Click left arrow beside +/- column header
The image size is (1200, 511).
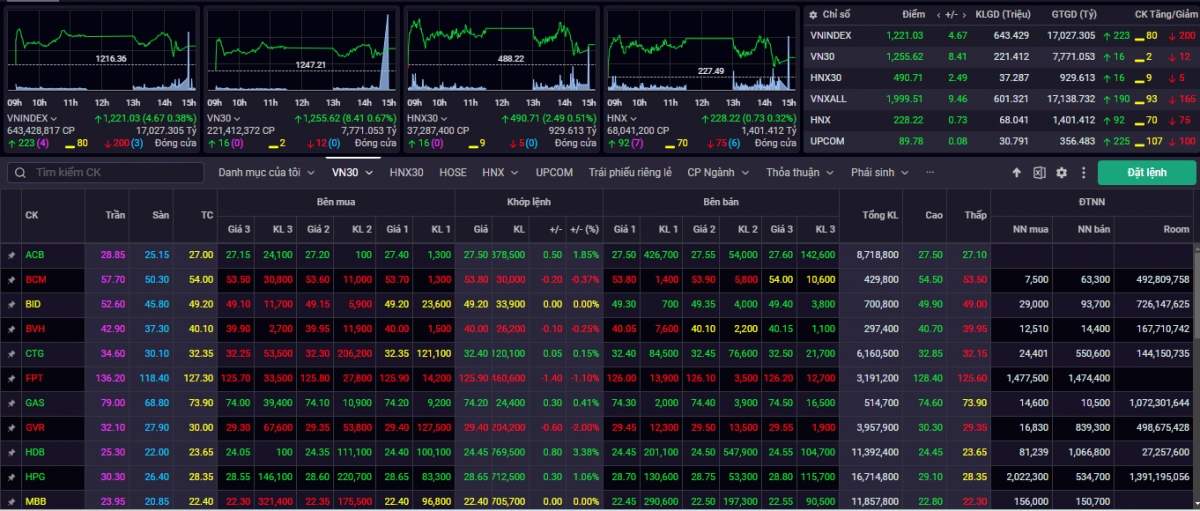coord(938,15)
